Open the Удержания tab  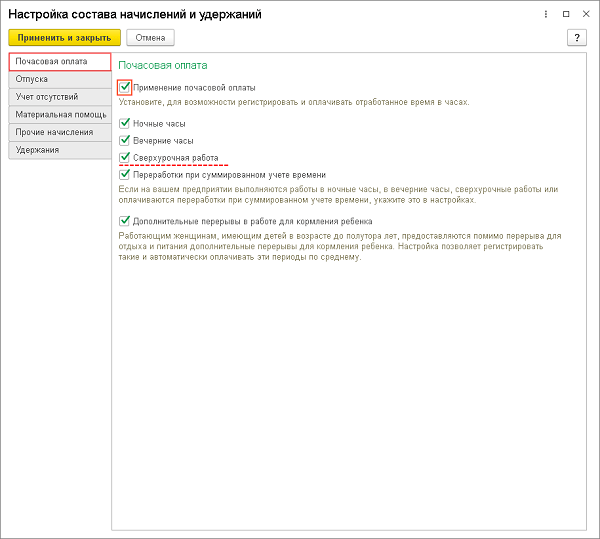pyautogui.click(x=59, y=150)
